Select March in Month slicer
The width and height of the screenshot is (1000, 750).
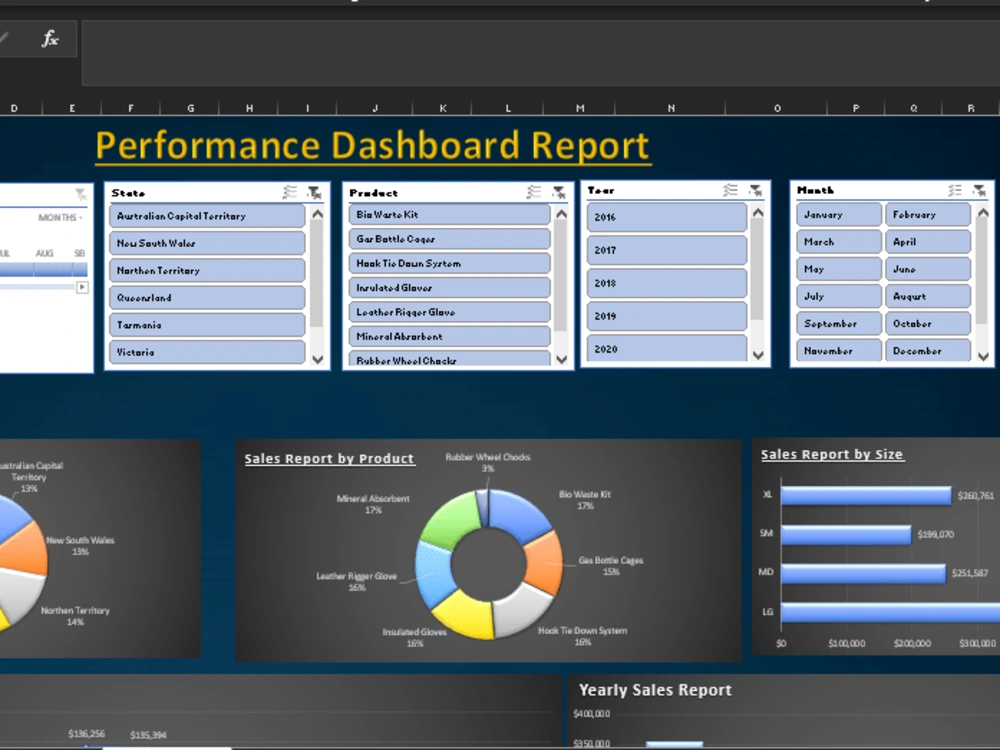(839, 242)
